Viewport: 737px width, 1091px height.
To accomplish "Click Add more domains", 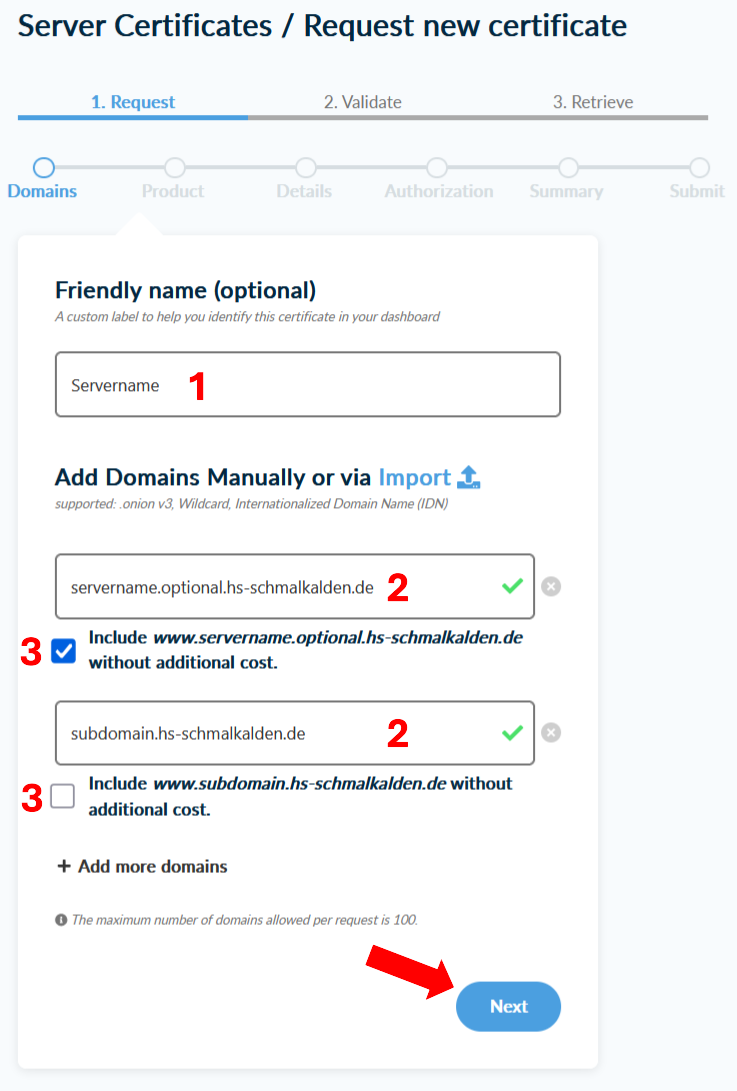I will click(142, 866).
